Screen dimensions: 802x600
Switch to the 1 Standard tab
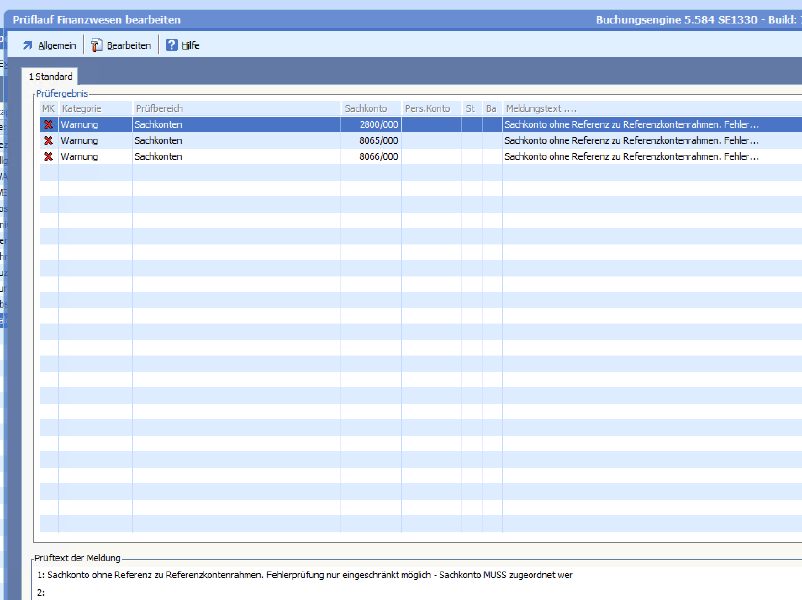[x=50, y=77]
